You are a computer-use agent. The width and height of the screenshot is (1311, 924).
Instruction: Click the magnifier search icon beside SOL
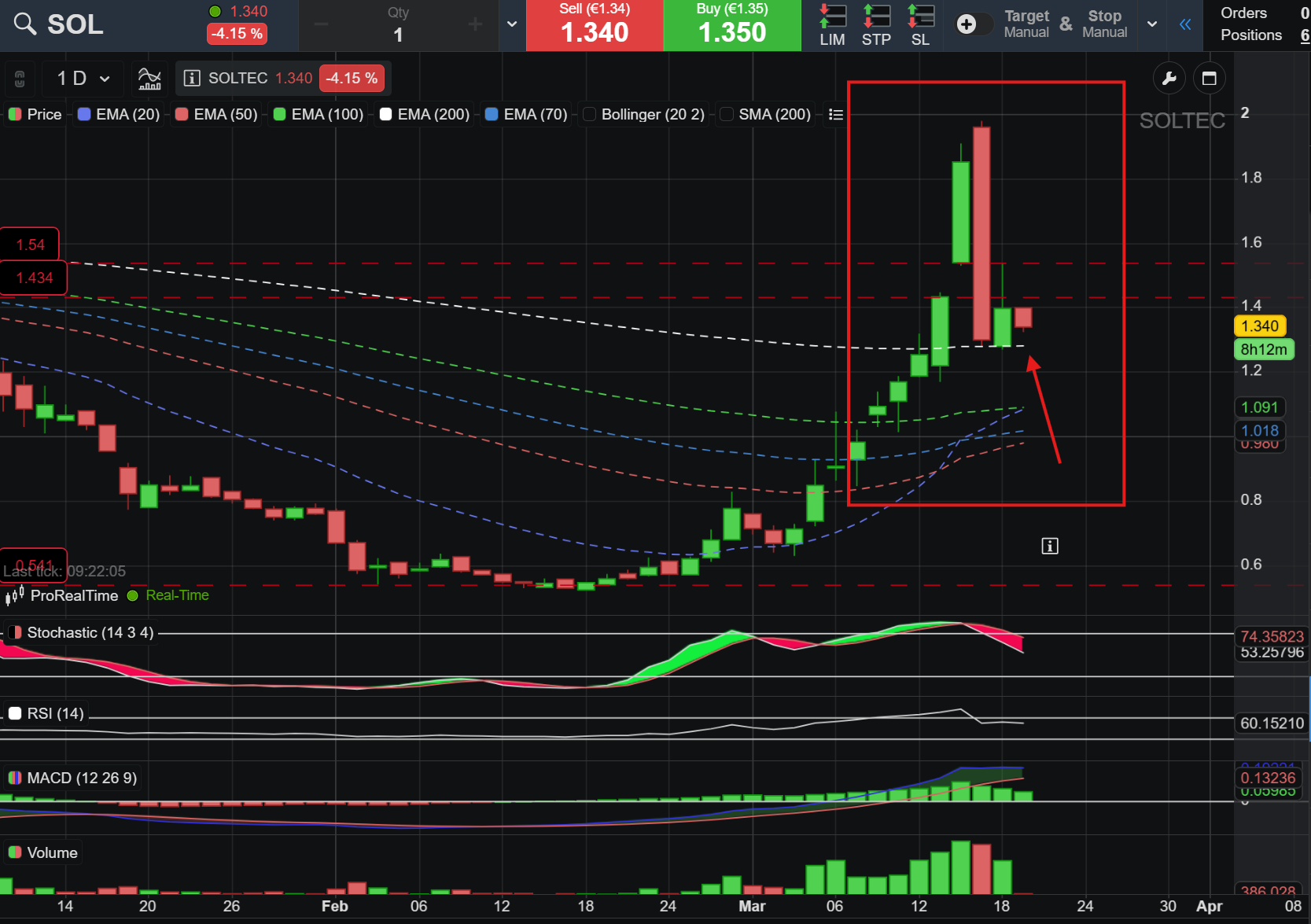point(25,24)
